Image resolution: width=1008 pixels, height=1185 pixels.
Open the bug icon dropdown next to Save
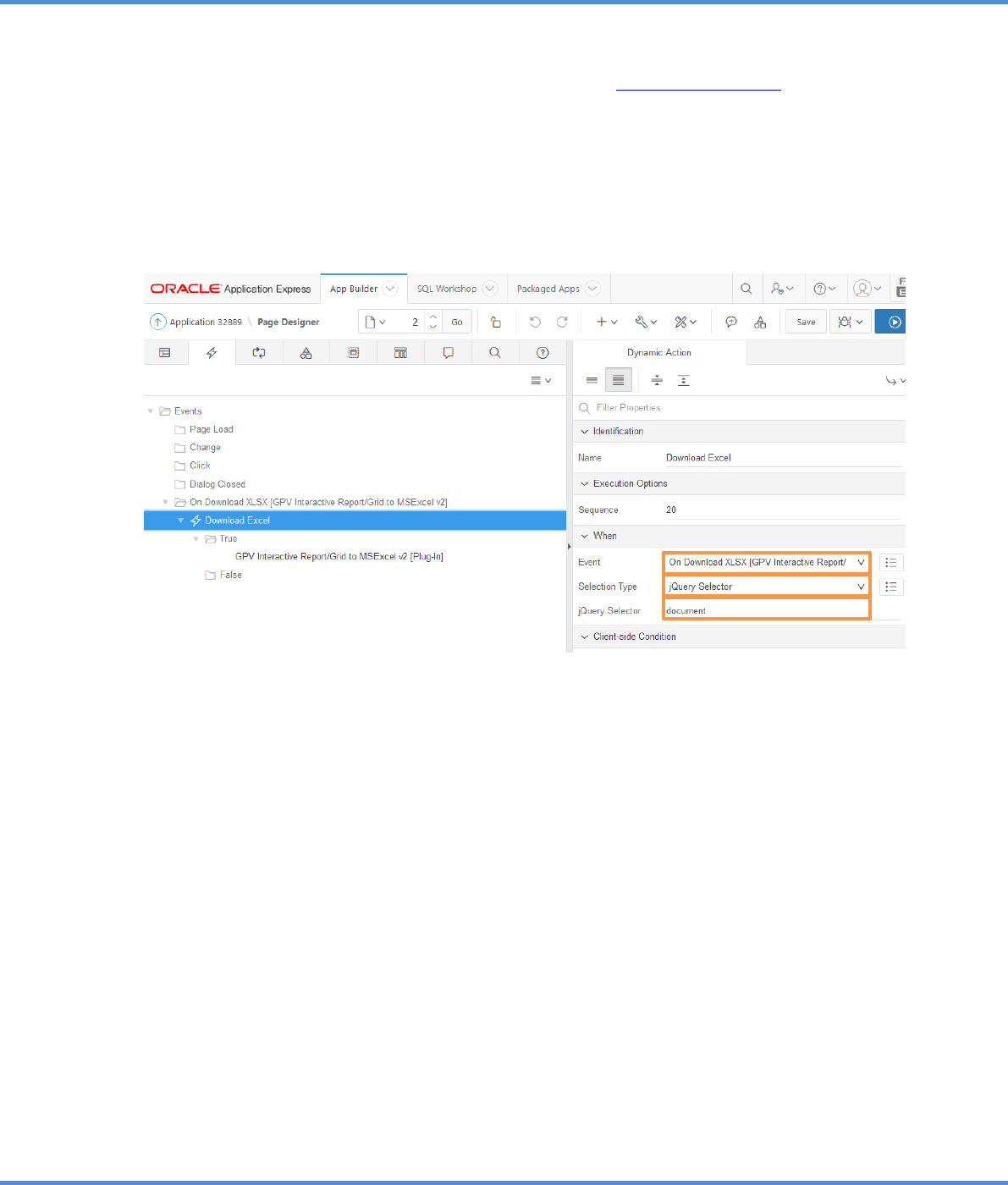tap(851, 322)
